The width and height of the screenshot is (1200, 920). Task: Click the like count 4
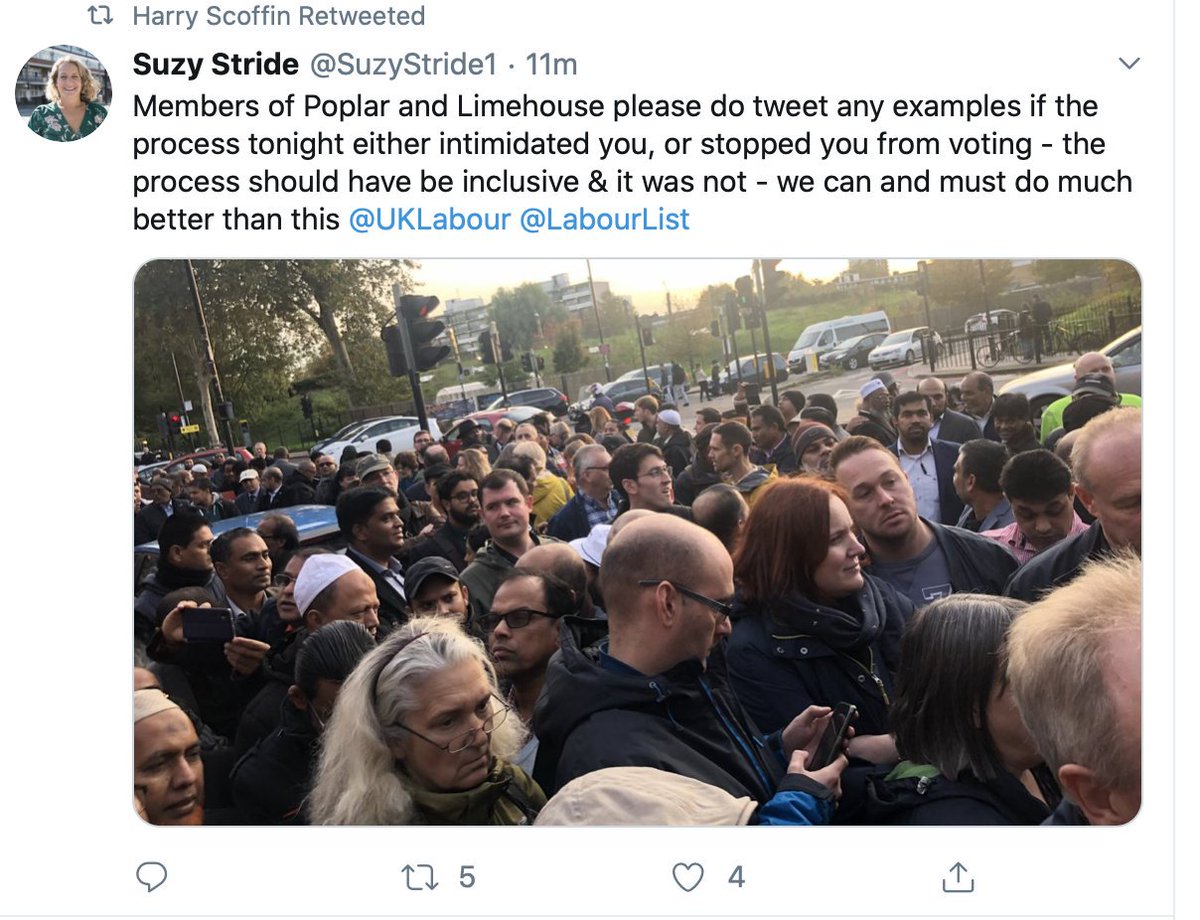tap(736, 877)
